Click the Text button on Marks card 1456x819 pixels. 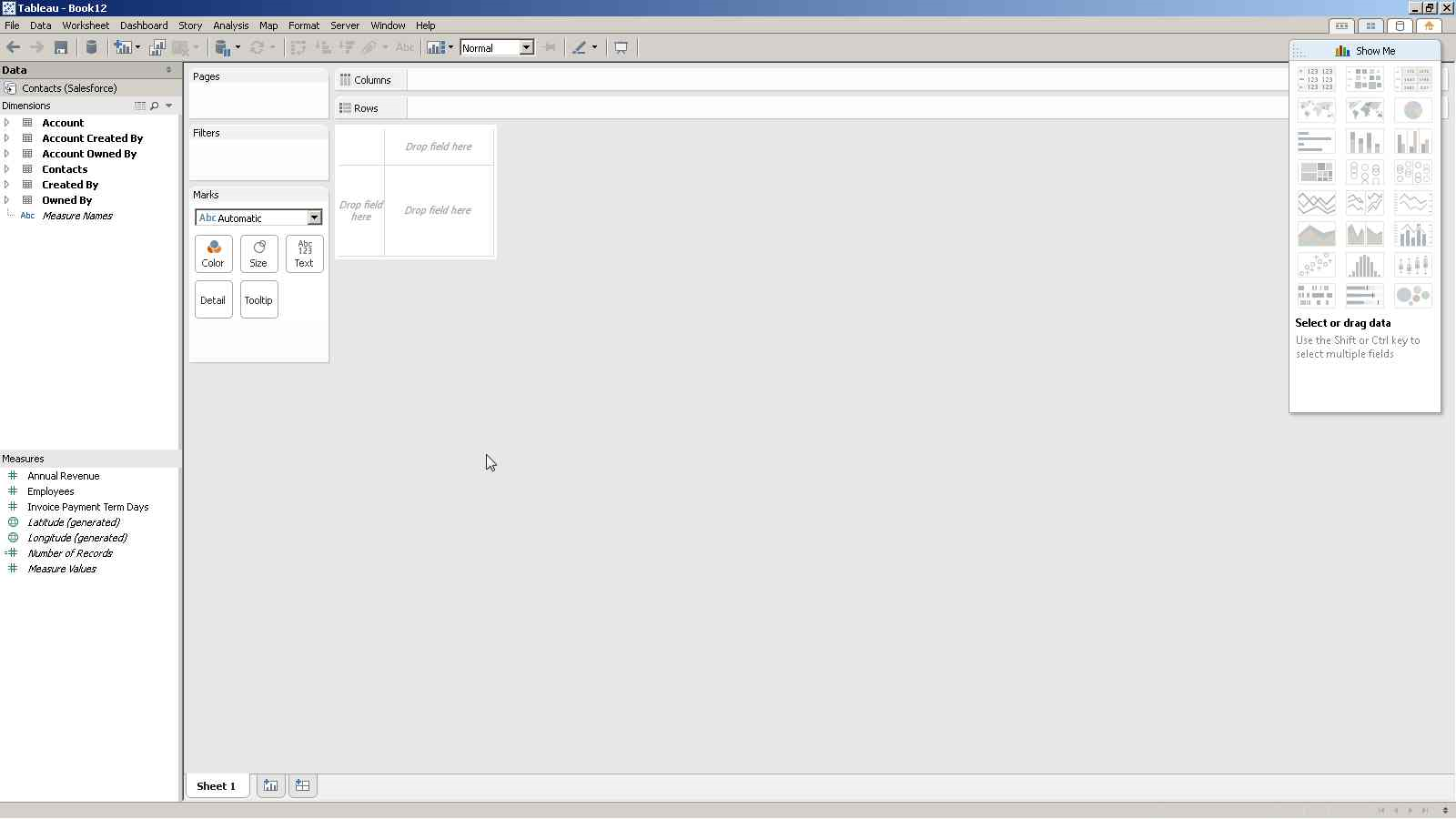tap(304, 254)
